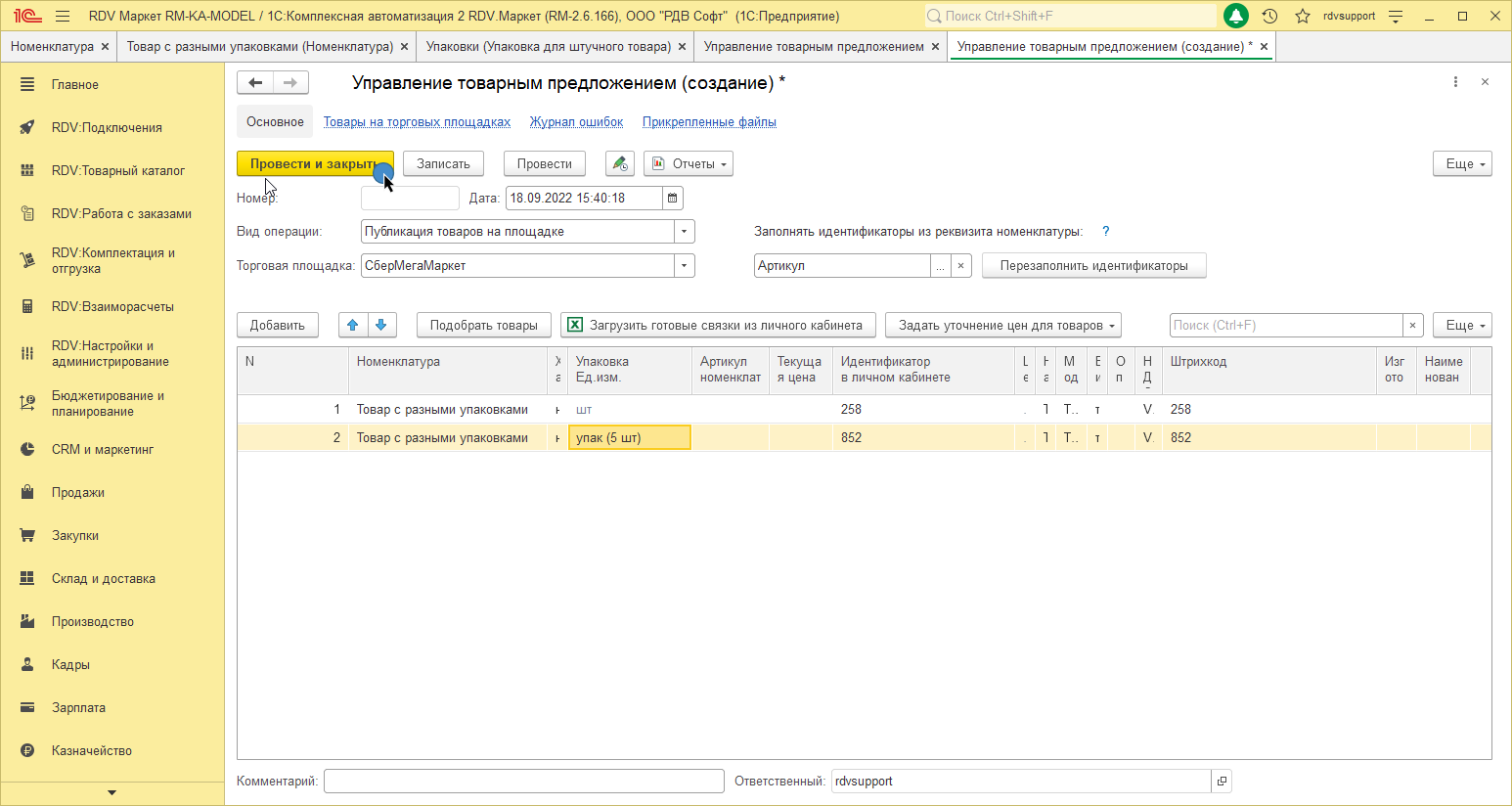Clear the Артикул field with x button
Image resolution: width=1512 pixels, height=806 pixels.
click(961, 266)
